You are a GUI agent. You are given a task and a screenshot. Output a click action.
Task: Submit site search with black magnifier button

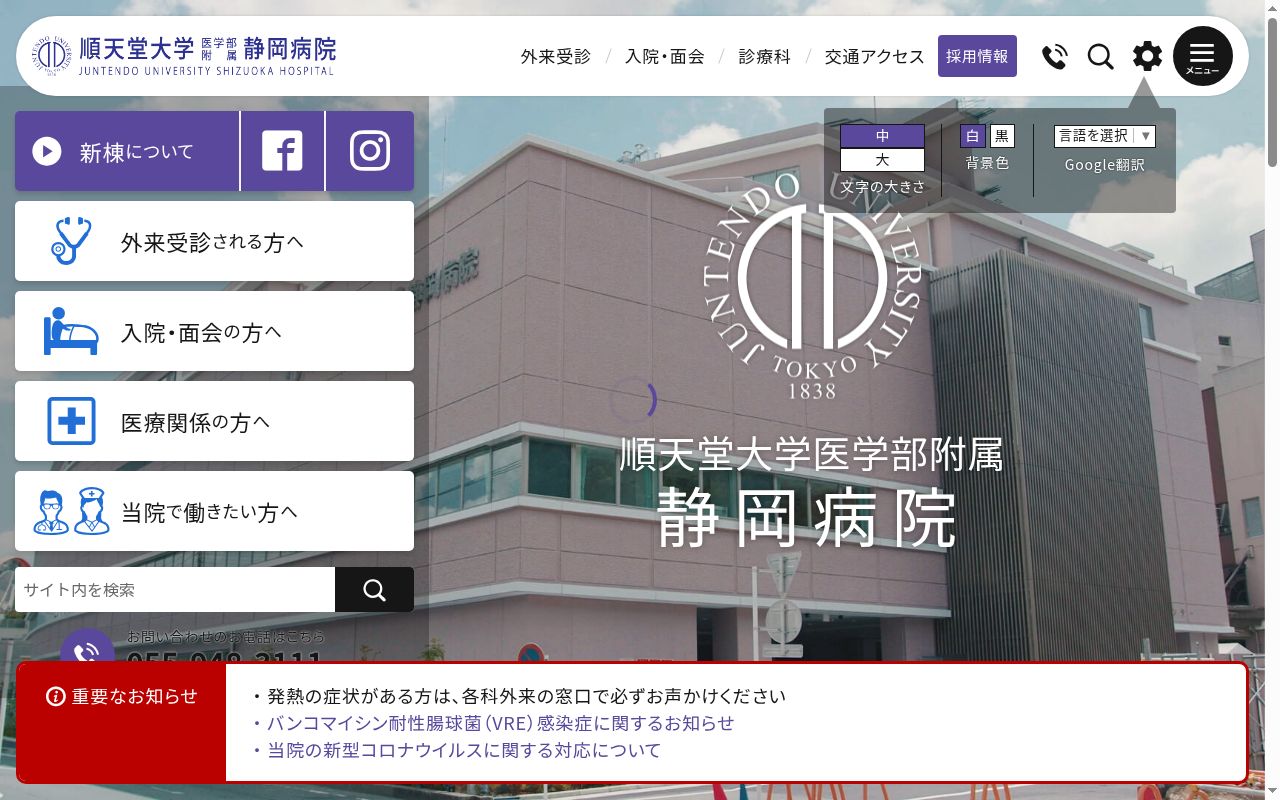pos(374,590)
